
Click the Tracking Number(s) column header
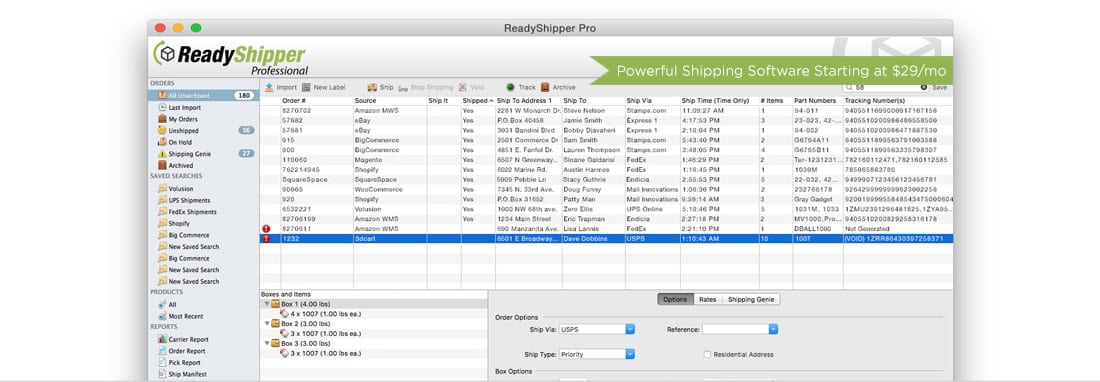pos(898,101)
